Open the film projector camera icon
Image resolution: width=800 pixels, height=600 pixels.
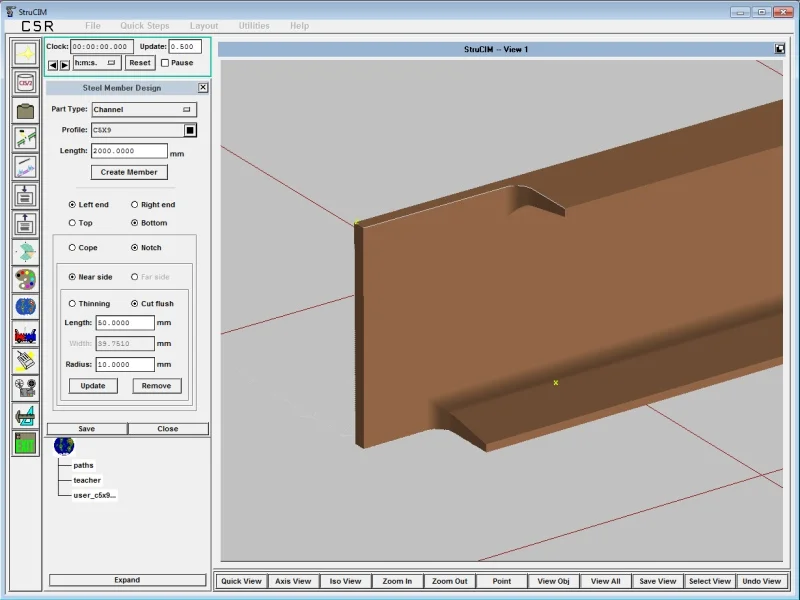coord(25,388)
